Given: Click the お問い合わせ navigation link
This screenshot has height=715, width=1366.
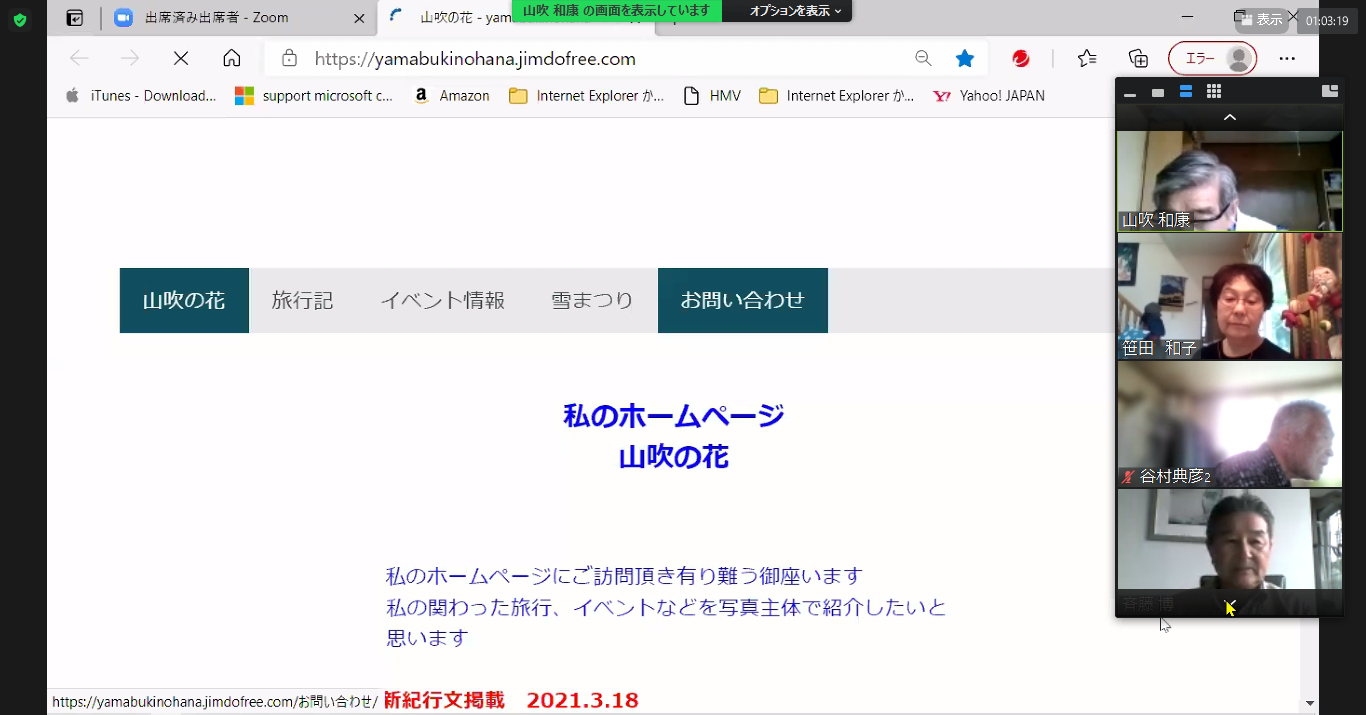Looking at the screenshot, I should 742,300.
